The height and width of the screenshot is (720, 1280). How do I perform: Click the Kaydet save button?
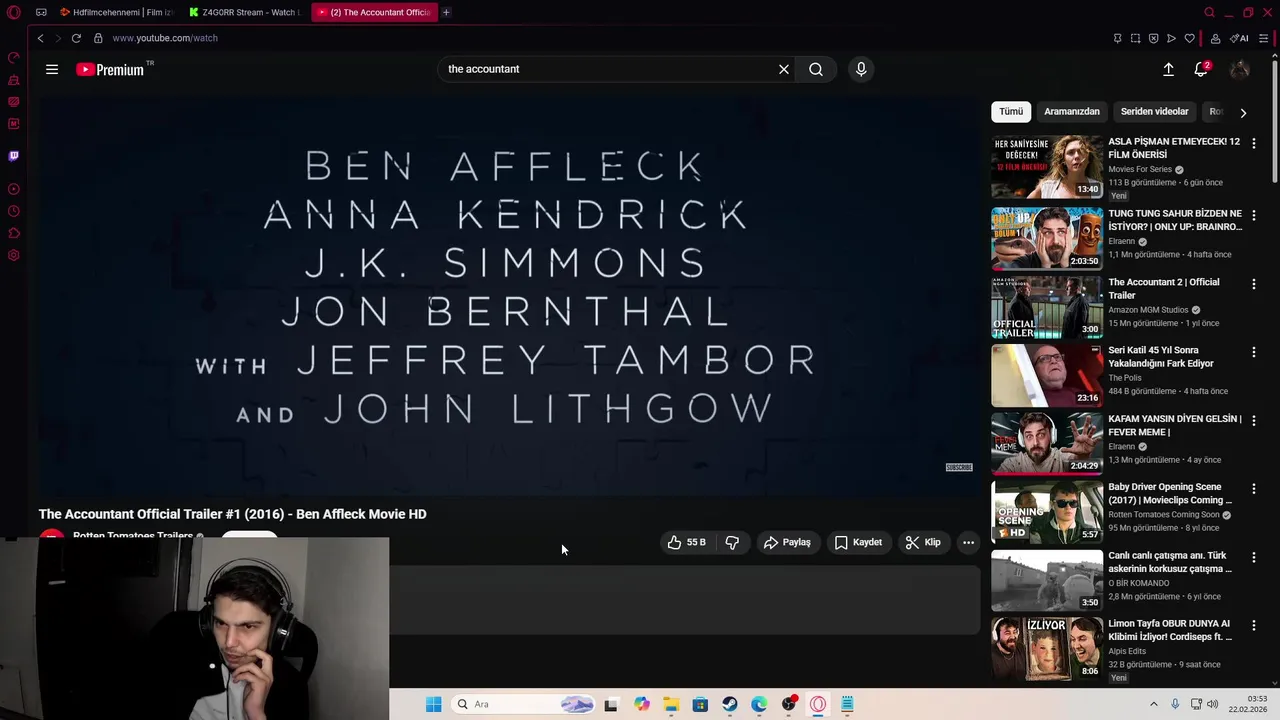[x=858, y=542]
